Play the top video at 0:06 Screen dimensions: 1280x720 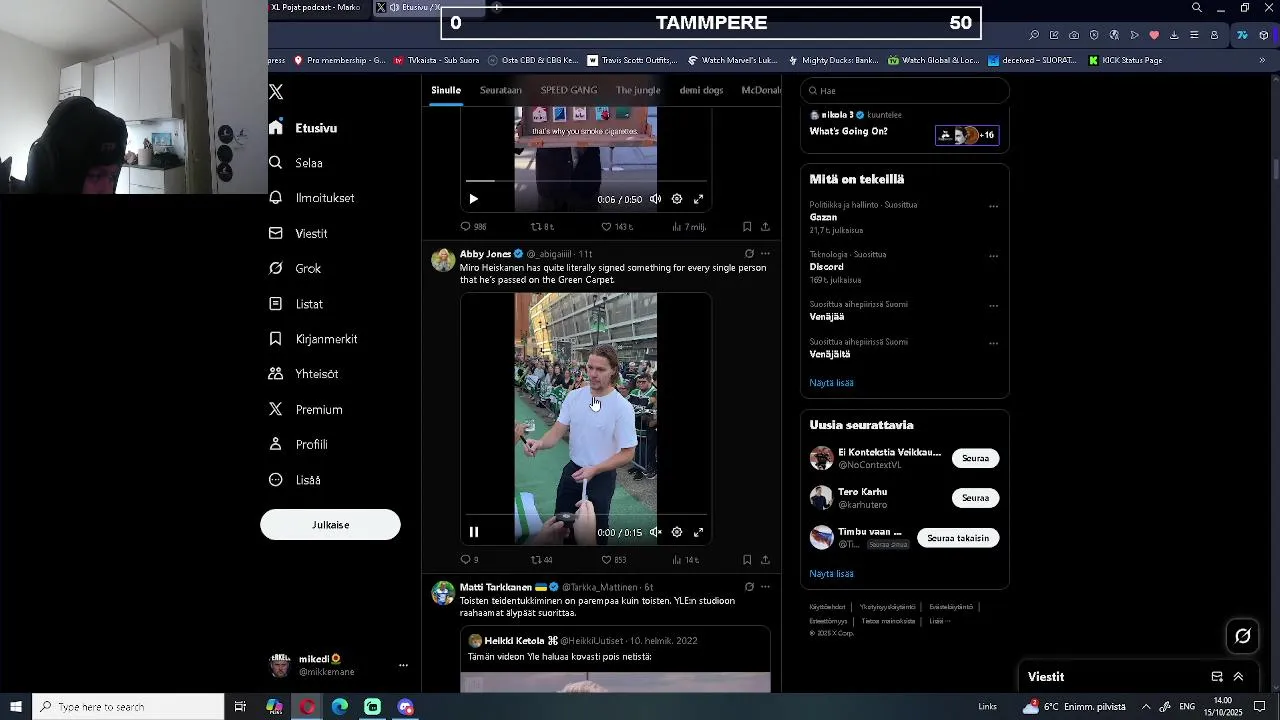474,199
